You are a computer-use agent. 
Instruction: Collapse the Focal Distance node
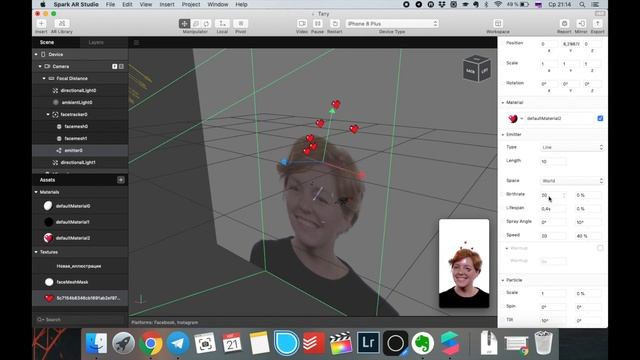44,78
